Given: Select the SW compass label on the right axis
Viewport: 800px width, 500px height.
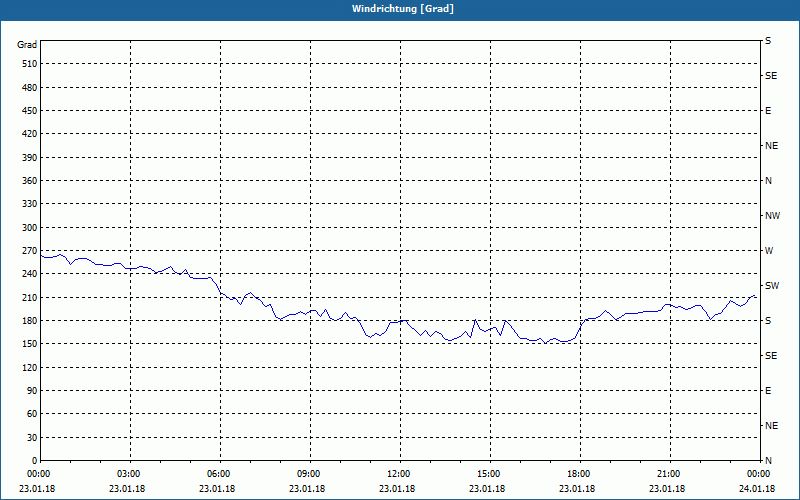Looking at the screenshot, I should click(772, 286).
